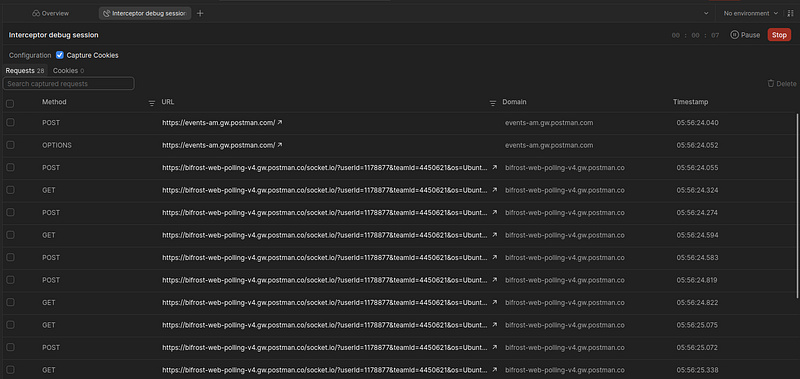The width and height of the screenshot is (800, 379).
Task: Open the OPTIONS events-am.gw.postman.com URL
Action: [218, 145]
